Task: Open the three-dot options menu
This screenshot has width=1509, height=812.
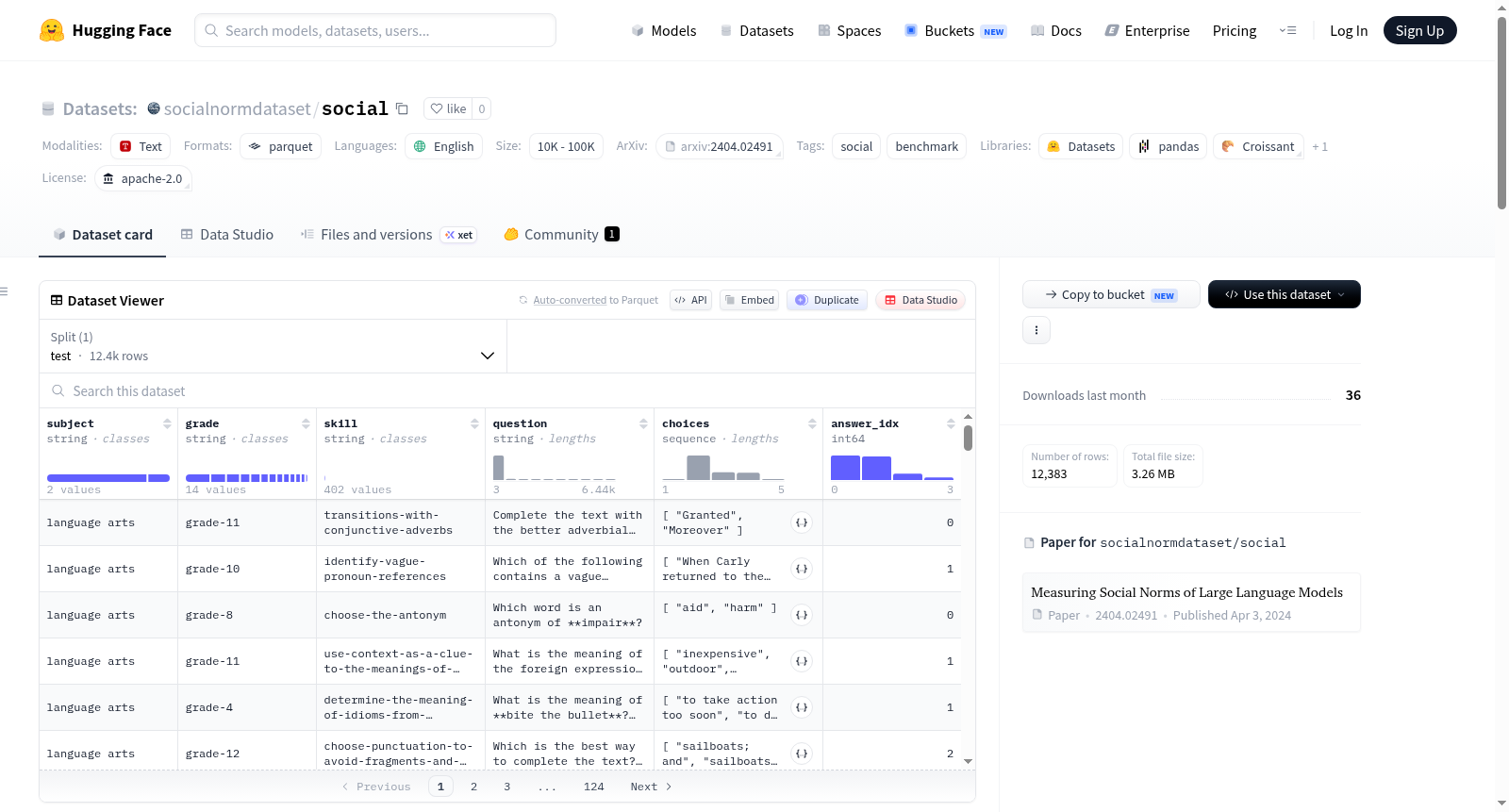Action: [x=1036, y=330]
